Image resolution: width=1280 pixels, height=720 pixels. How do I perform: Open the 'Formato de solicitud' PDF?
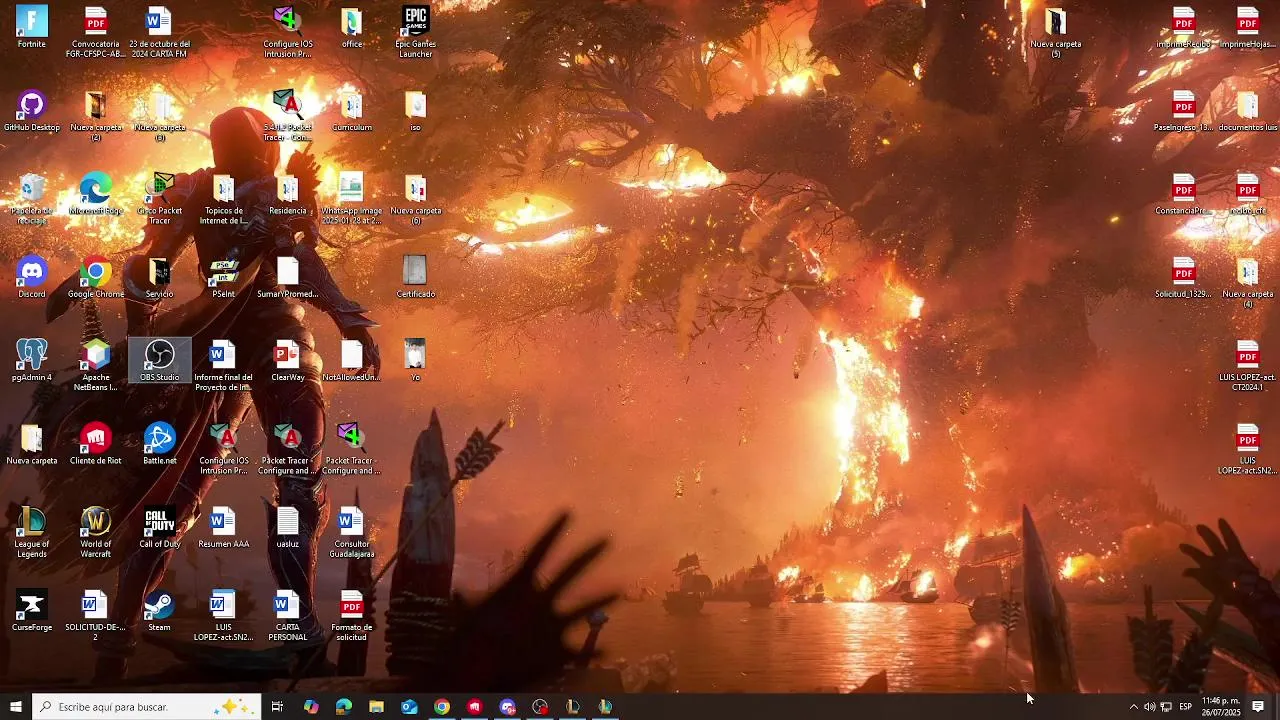point(352,615)
